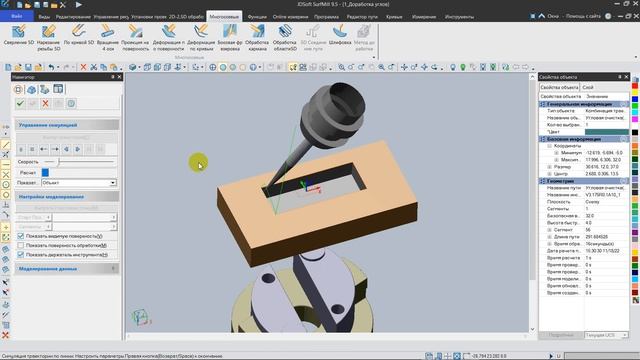Open the Показат. Объект dropdown
The height and width of the screenshot is (360, 640).
tap(79, 183)
